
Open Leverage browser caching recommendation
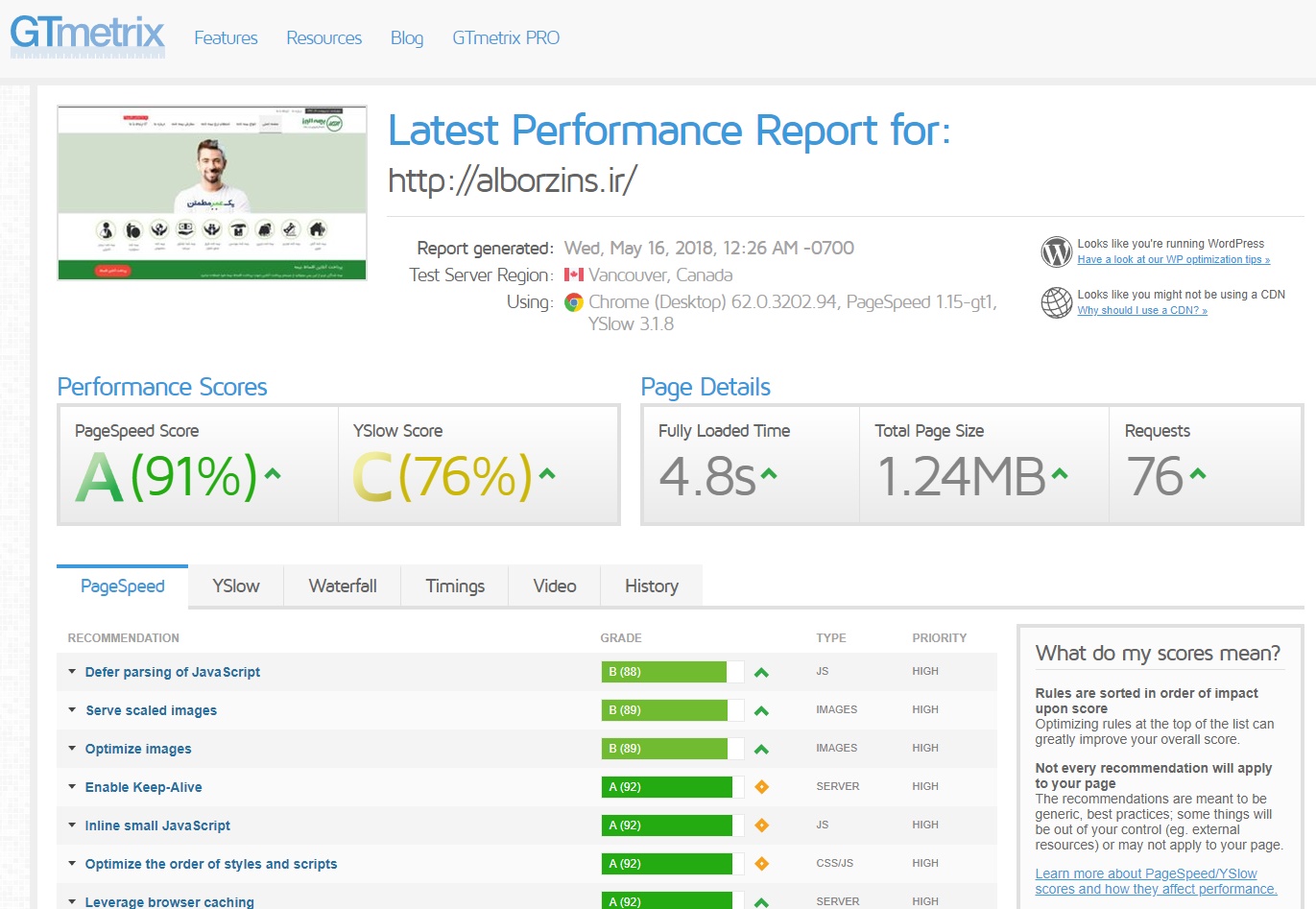coord(170,902)
